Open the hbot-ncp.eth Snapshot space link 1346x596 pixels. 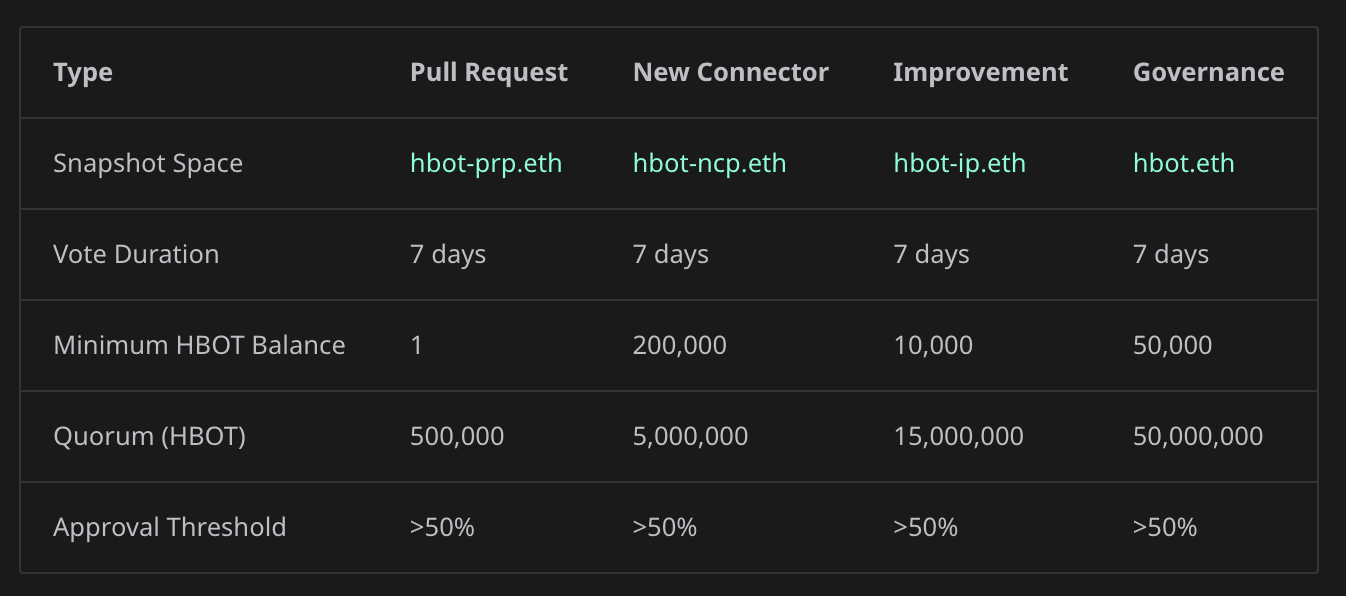coord(709,163)
